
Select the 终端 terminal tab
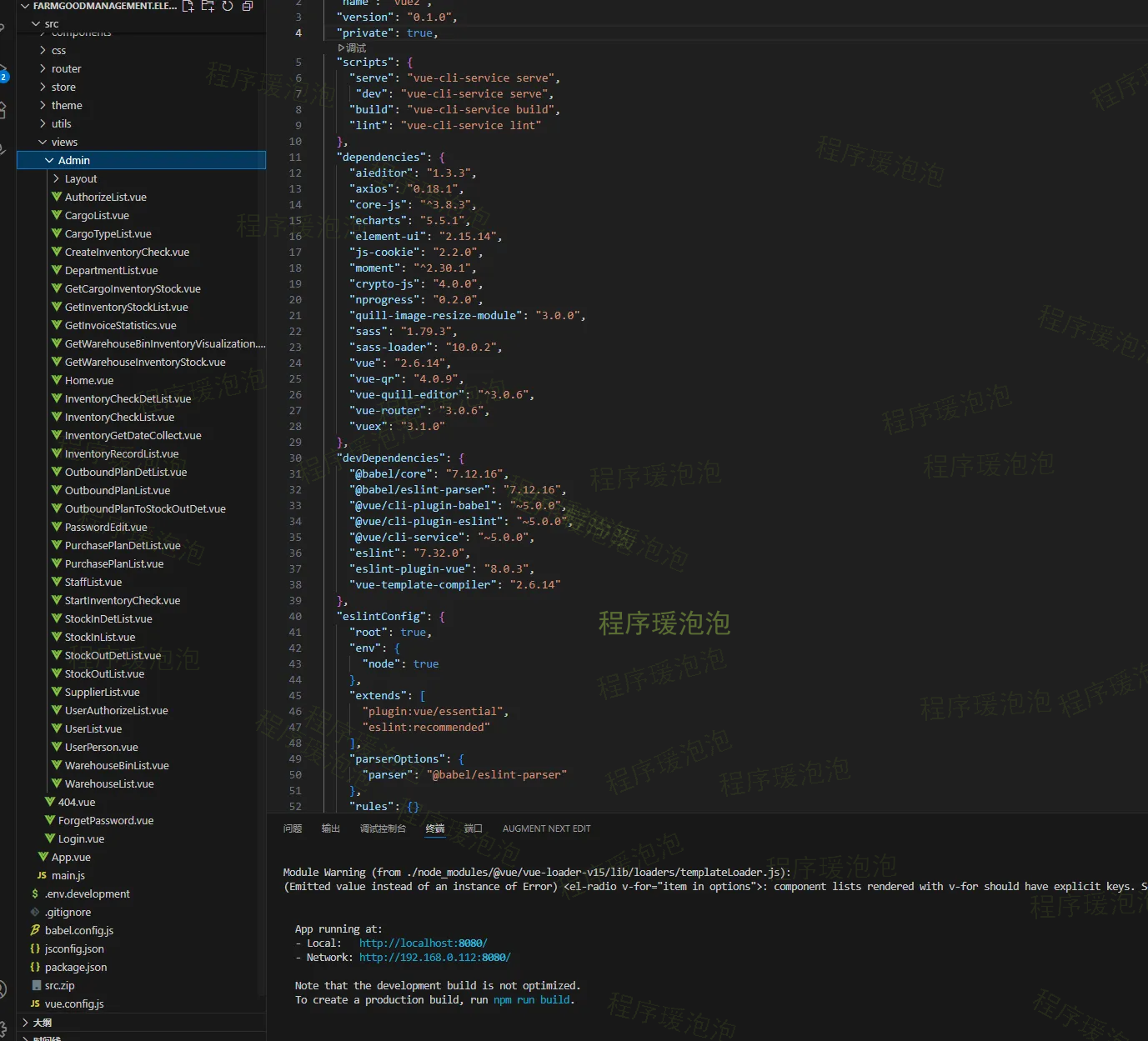435,828
